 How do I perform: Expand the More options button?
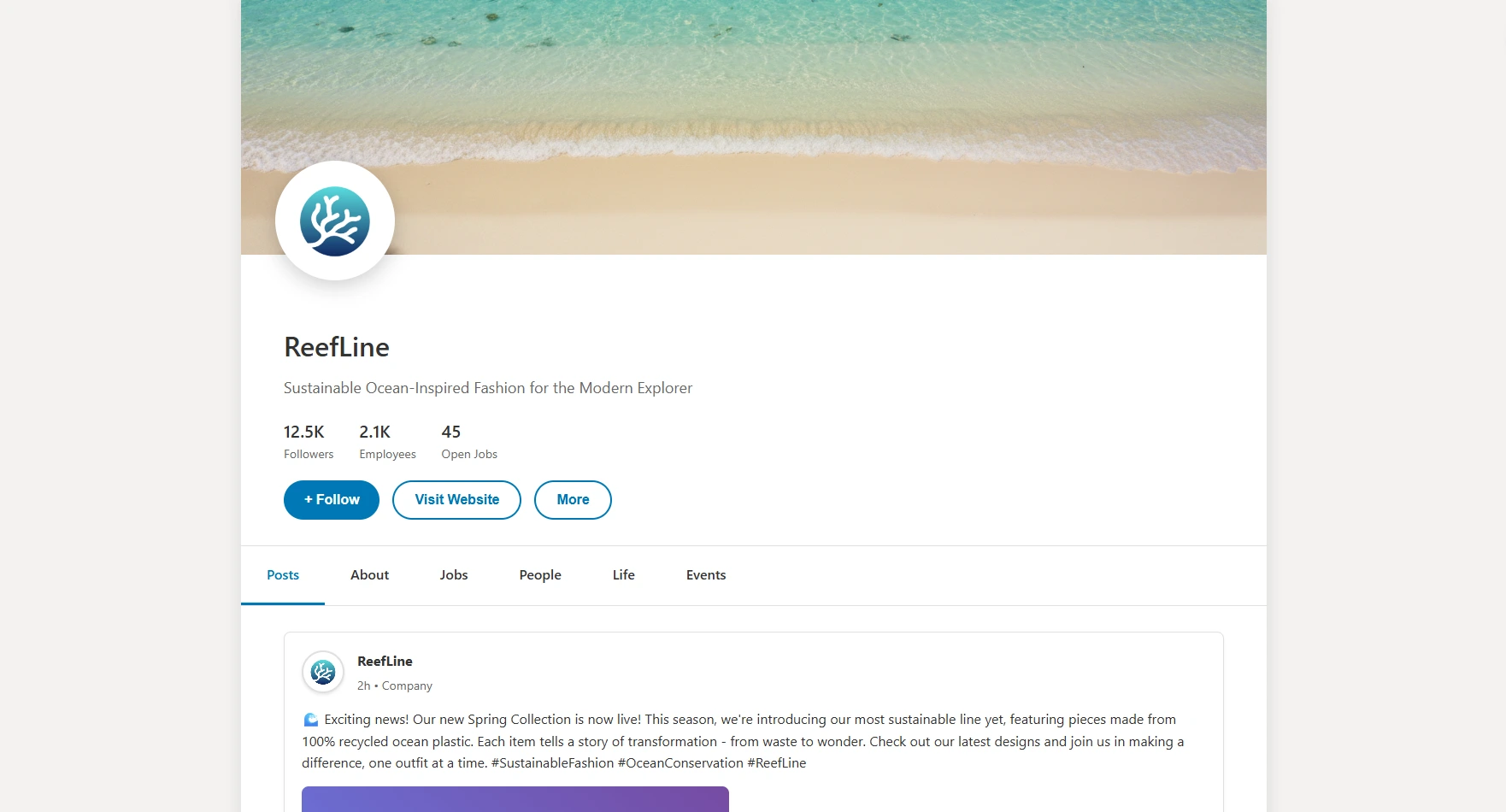573,500
